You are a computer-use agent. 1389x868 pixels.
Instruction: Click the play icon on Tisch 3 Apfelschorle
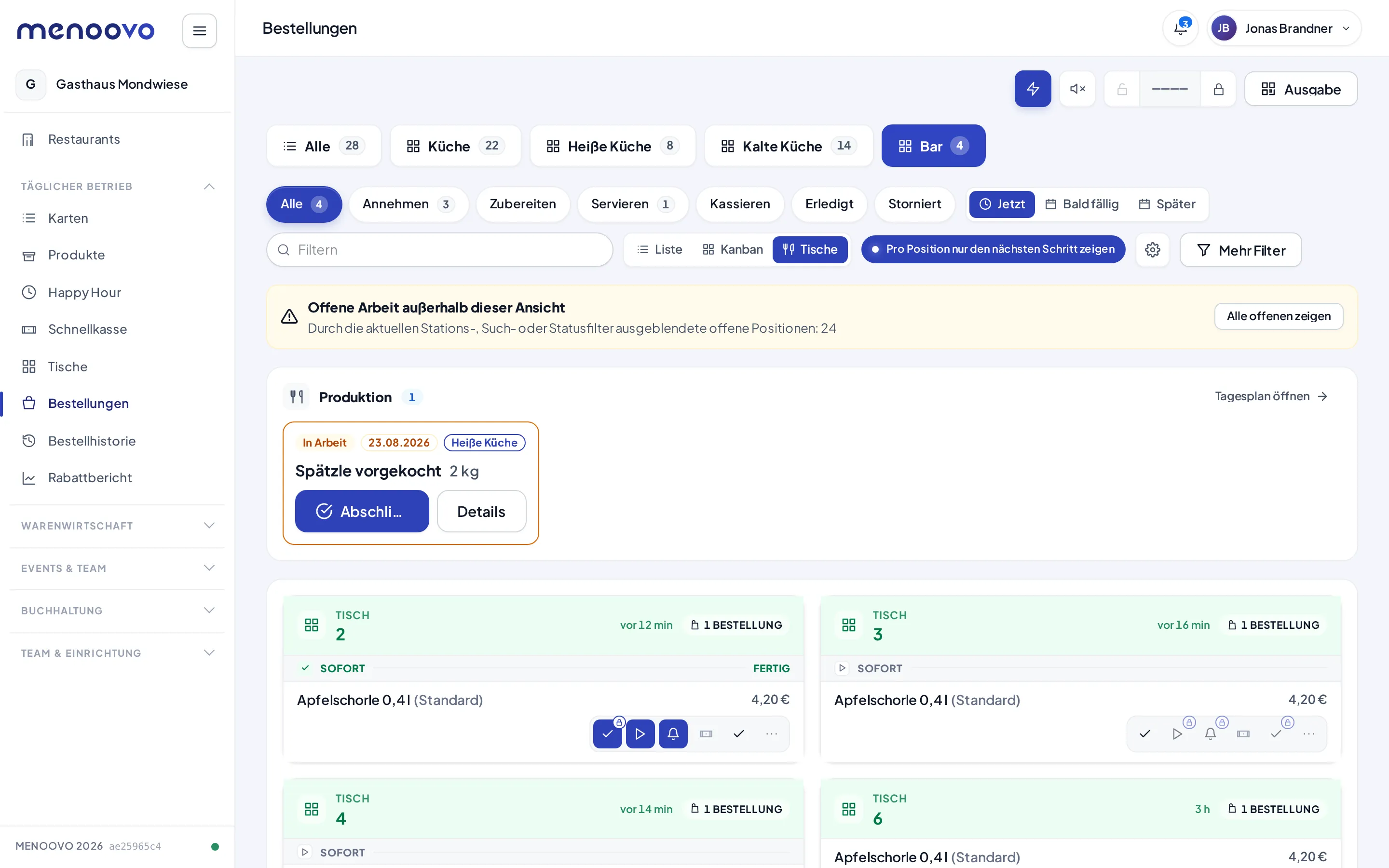[1177, 733]
